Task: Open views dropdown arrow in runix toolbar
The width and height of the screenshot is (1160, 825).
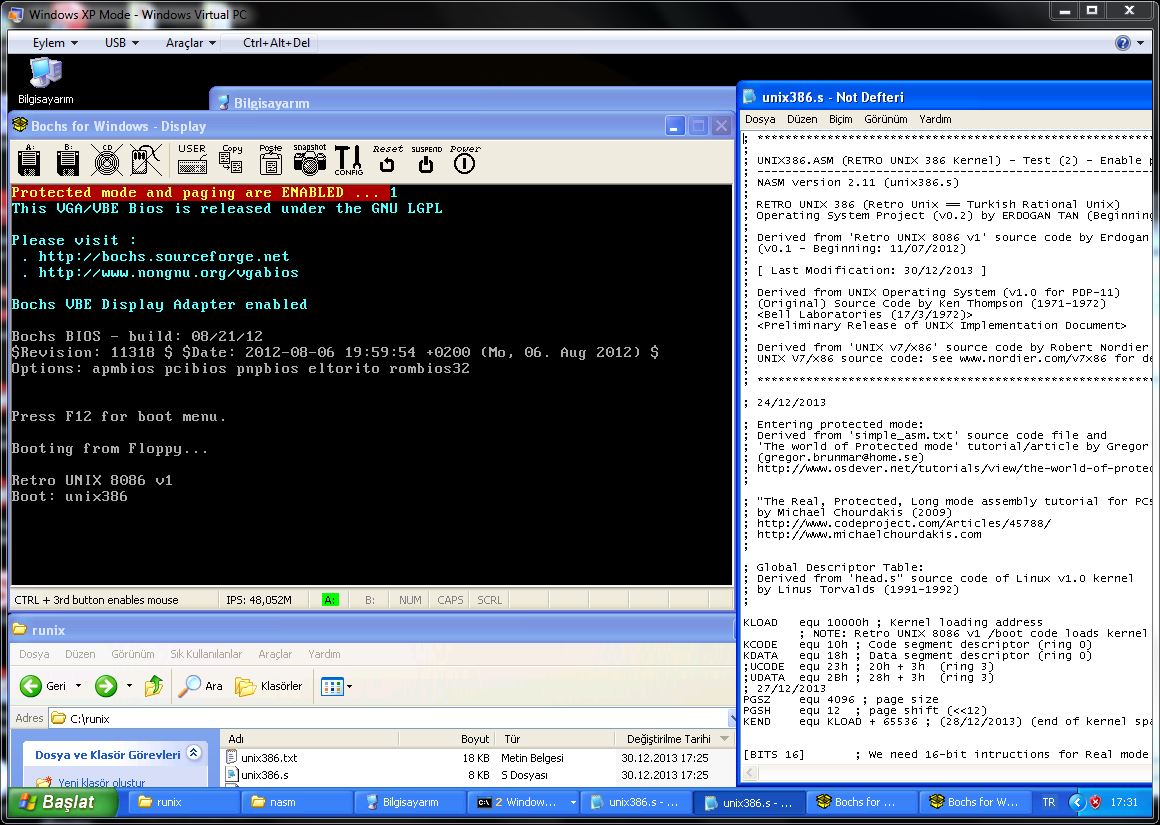Action: point(349,687)
